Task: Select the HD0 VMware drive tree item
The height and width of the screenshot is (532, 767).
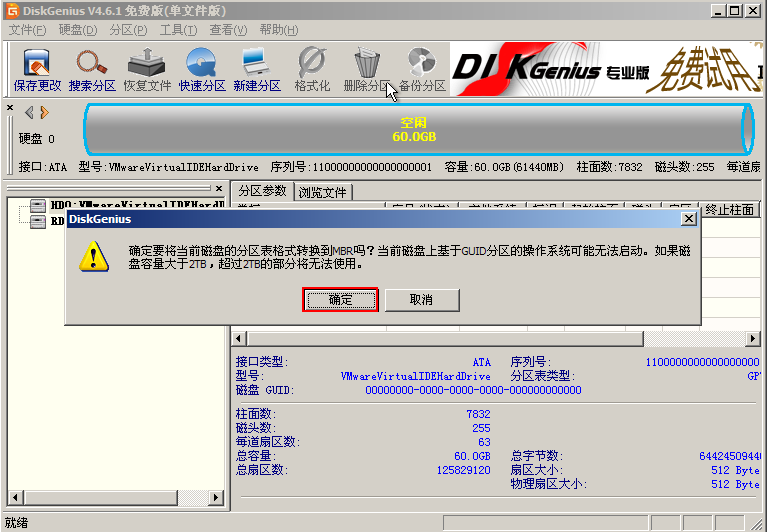Action: [x=127, y=205]
